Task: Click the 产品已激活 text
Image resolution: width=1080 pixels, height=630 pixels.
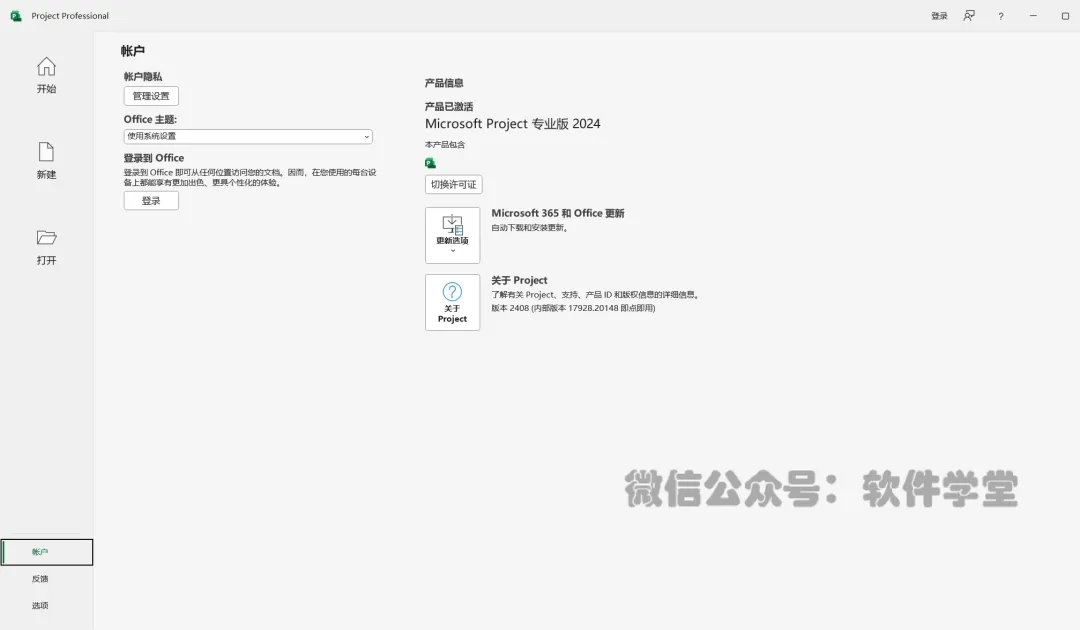Action: pos(449,107)
